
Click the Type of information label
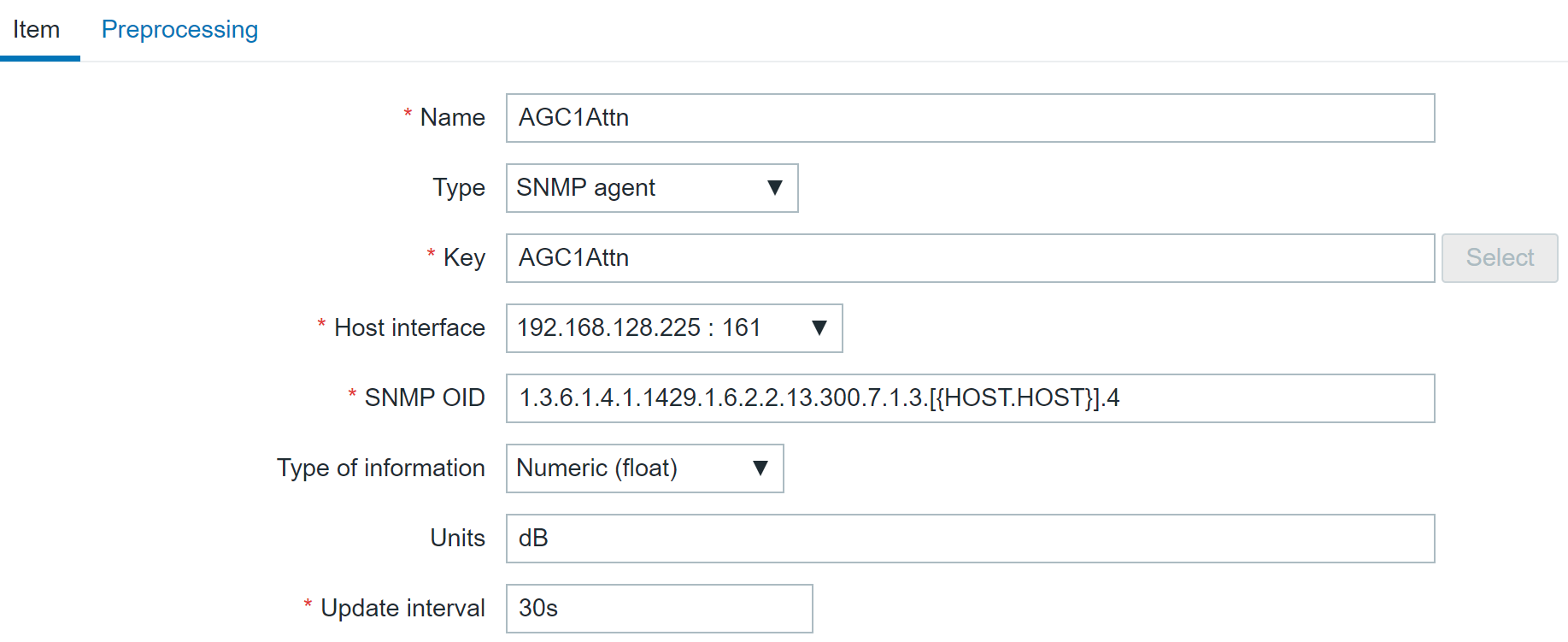tap(380, 468)
